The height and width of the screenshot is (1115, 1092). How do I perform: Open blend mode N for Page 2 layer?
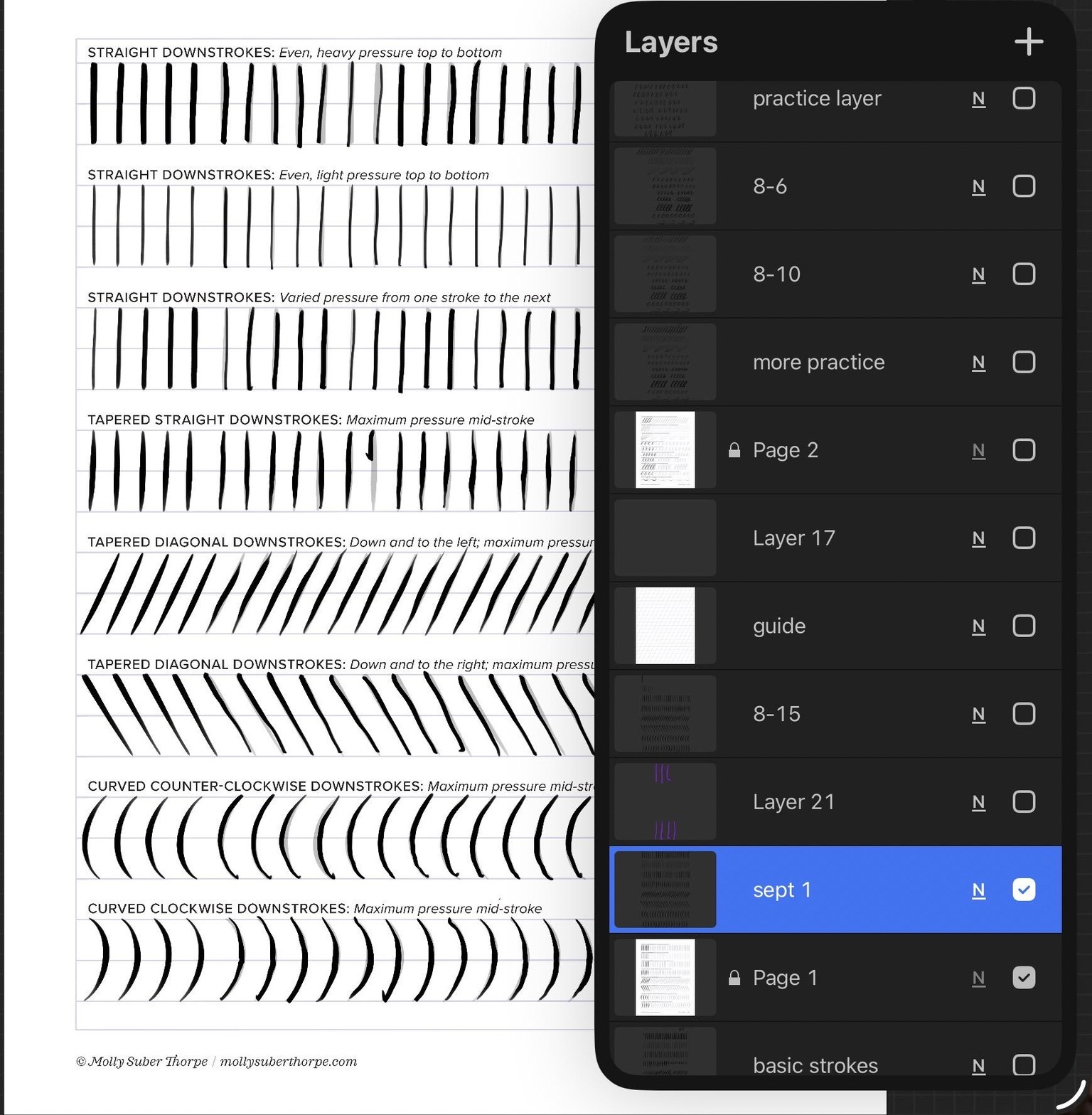pyautogui.click(x=979, y=451)
